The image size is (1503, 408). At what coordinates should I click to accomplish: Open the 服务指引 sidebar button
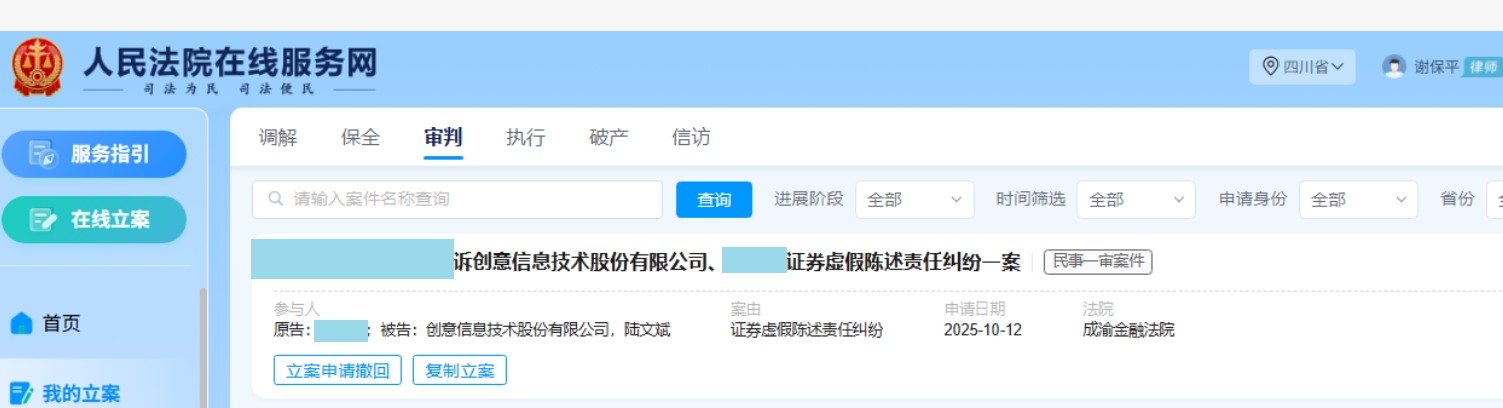coord(94,154)
